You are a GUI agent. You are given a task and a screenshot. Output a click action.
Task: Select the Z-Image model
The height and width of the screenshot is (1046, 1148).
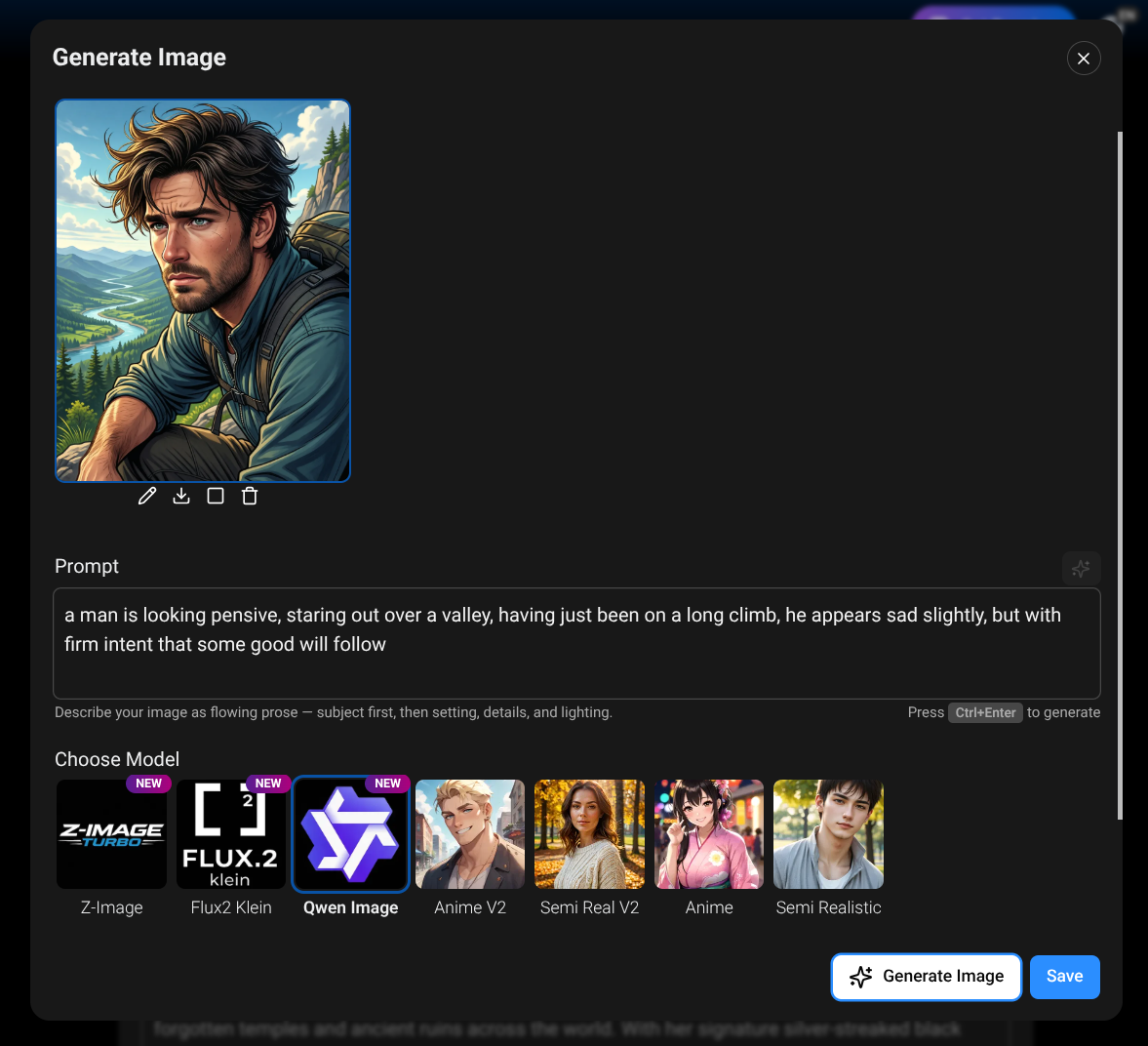coord(112,834)
